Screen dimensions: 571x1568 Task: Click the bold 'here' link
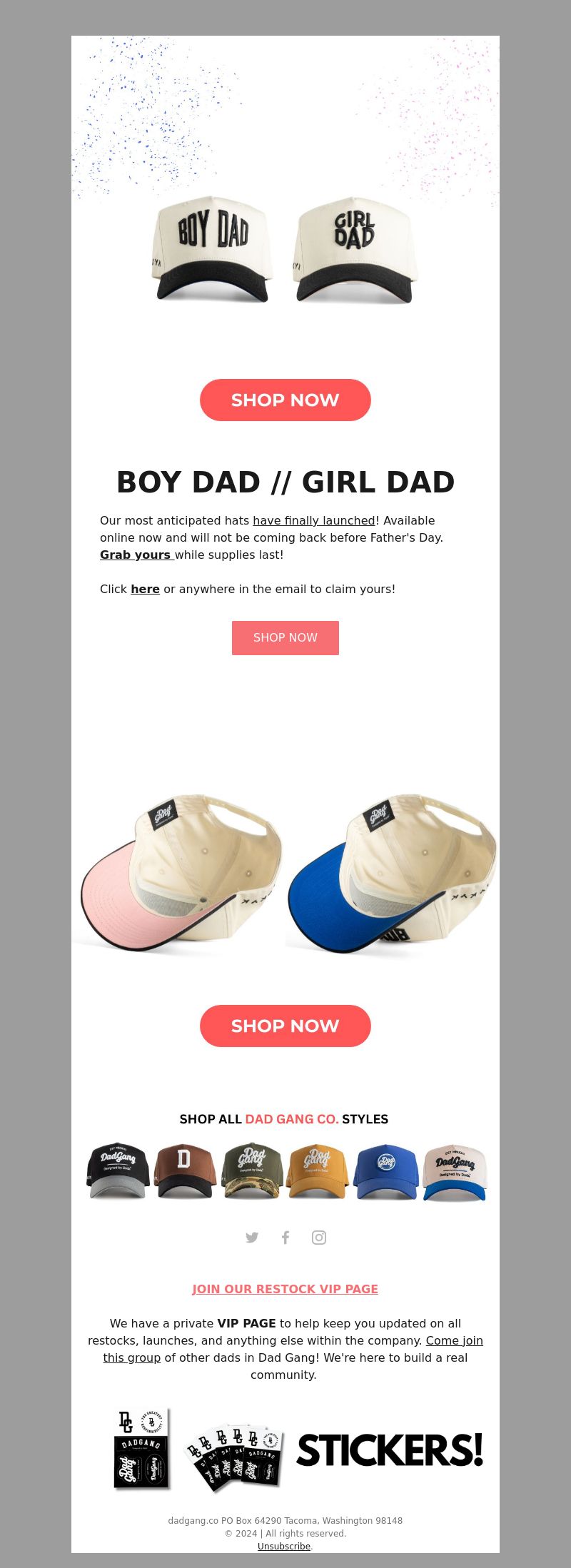tap(145, 589)
